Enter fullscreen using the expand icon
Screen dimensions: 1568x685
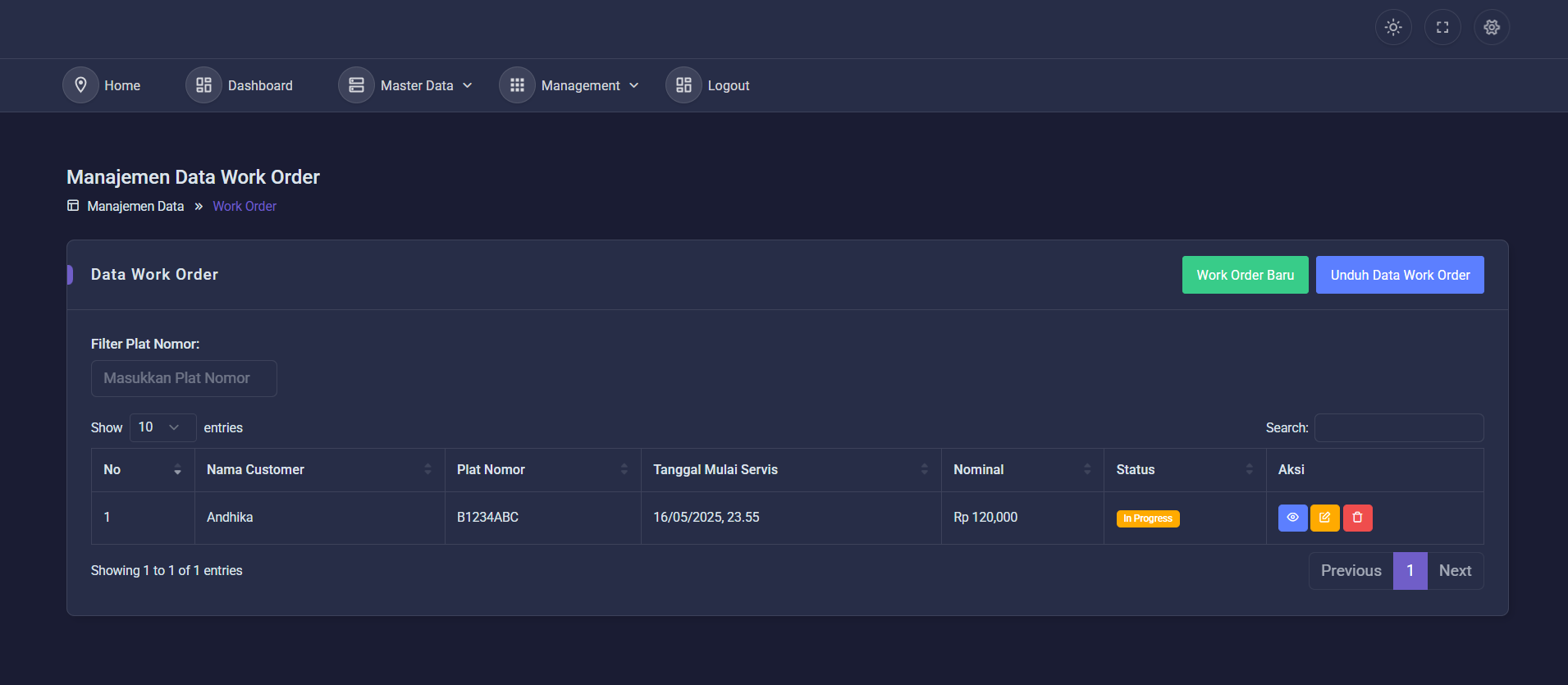click(x=1442, y=27)
